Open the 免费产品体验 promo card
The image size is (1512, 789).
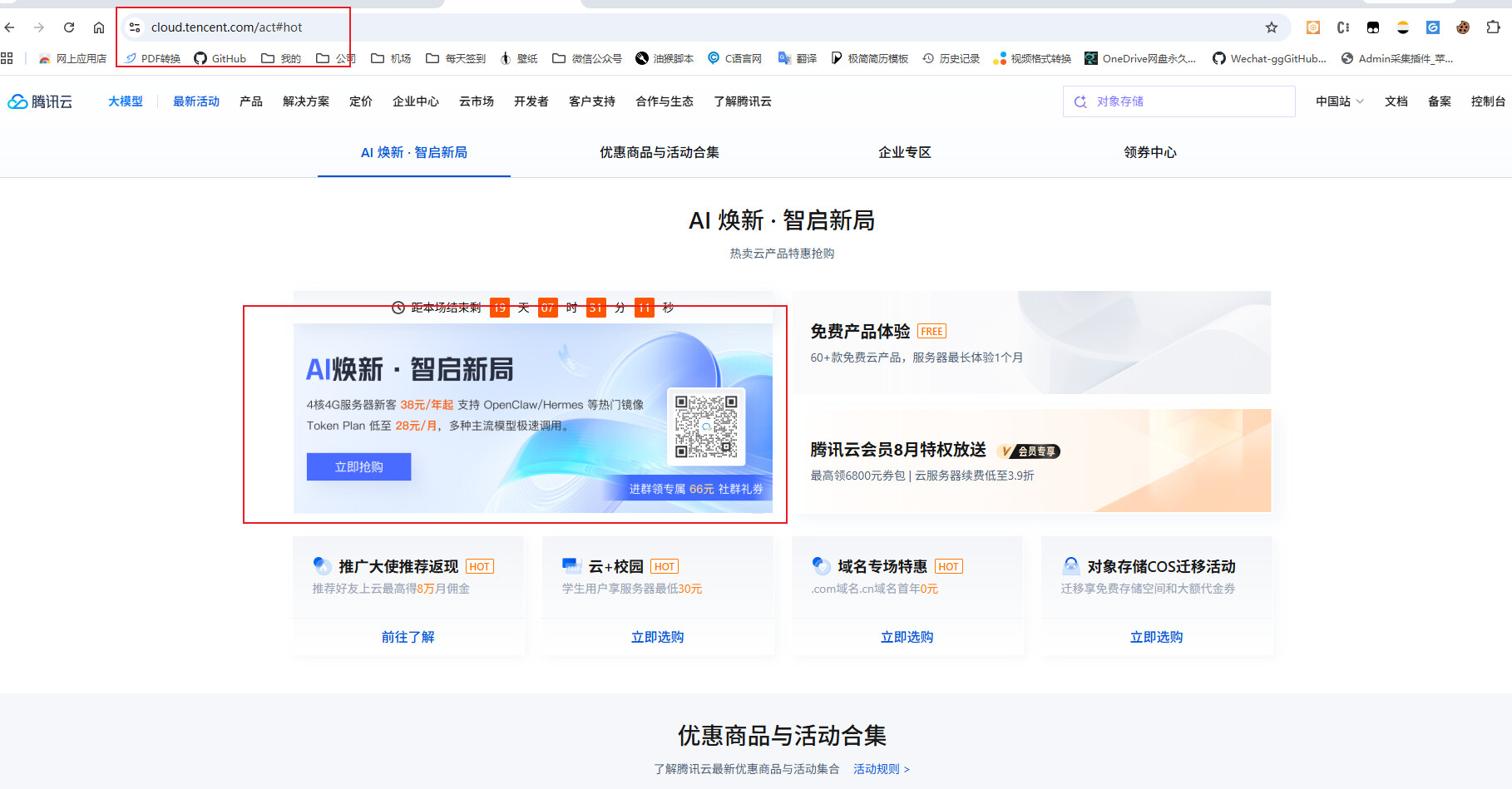tap(1031, 343)
